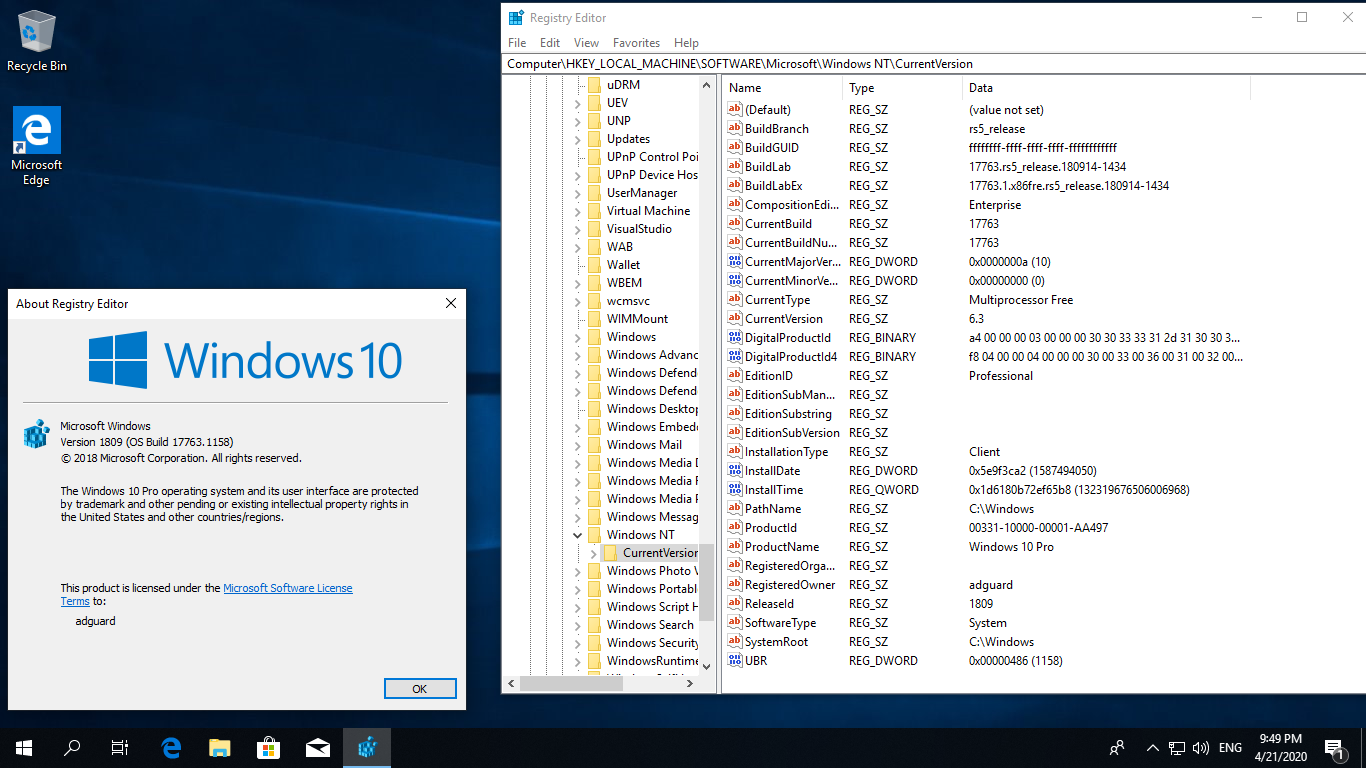Expand the CurrentVersion tree node
Screen dimensions: 1366x768
[x=594, y=553]
